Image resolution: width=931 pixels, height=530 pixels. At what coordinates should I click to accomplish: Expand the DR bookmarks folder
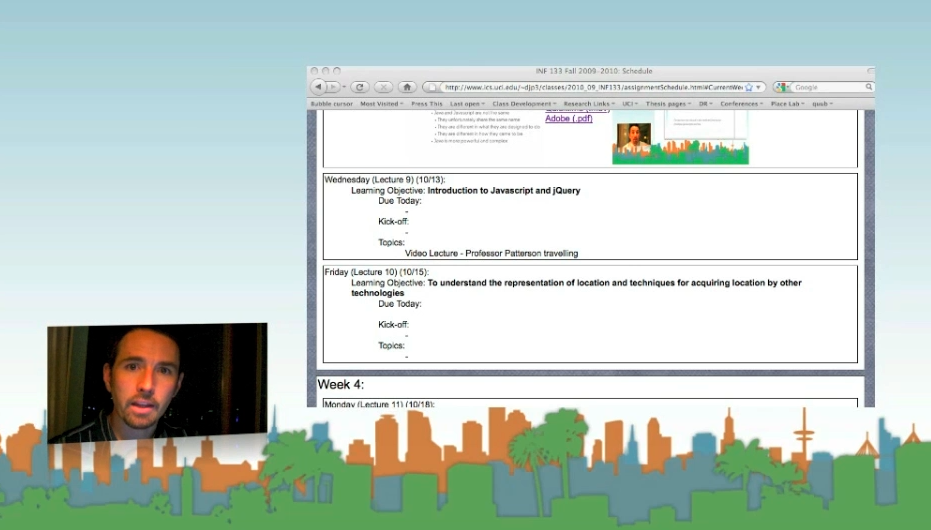tap(705, 104)
